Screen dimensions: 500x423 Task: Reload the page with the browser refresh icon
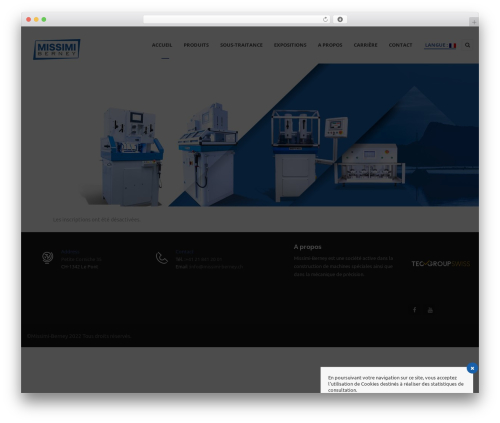pyautogui.click(x=325, y=19)
